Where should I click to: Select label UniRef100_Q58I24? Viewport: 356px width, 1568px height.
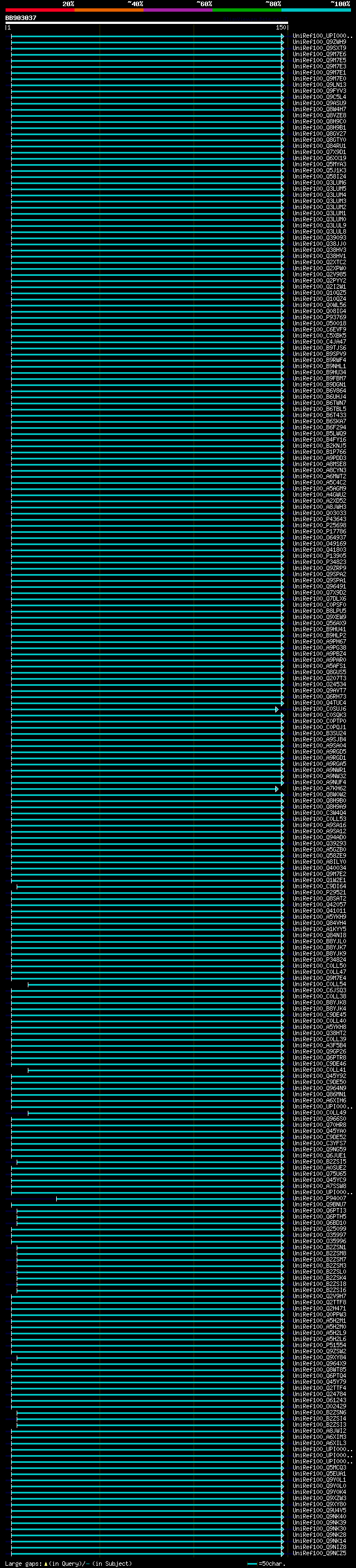(x=319, y=176)
